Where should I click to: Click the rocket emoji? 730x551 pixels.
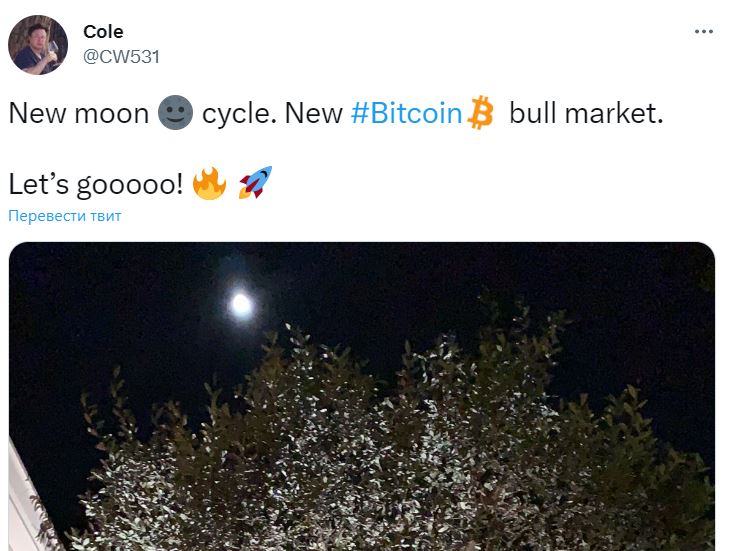pos(255,182)
